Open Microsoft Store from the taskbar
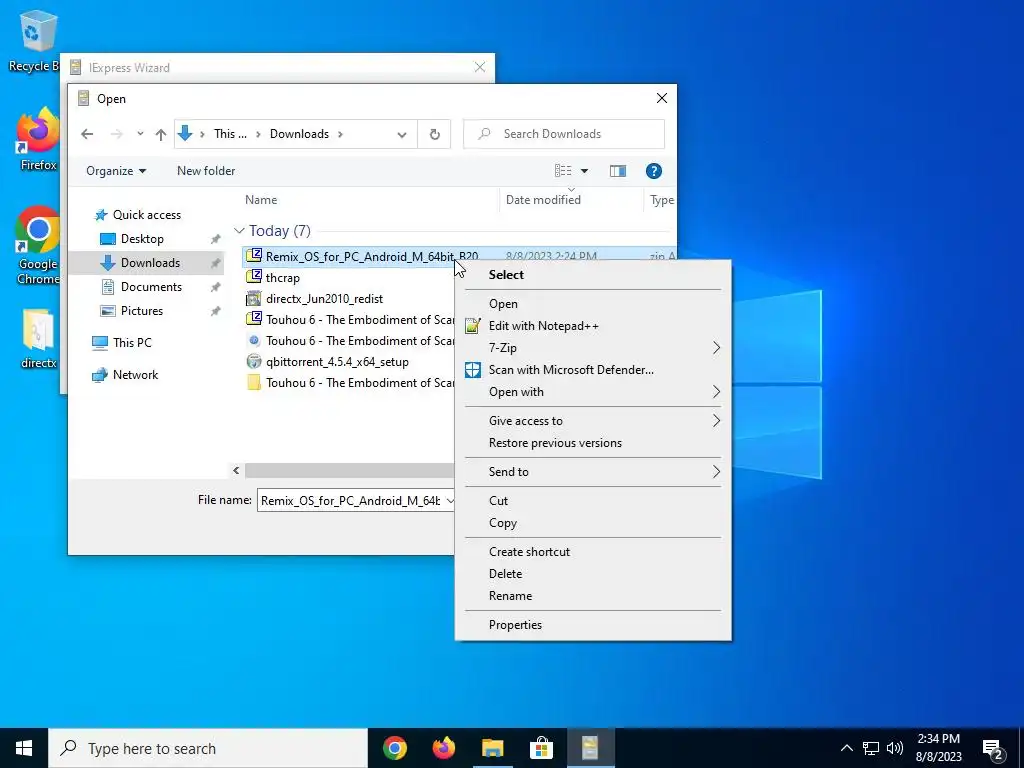 click(541, 748)
